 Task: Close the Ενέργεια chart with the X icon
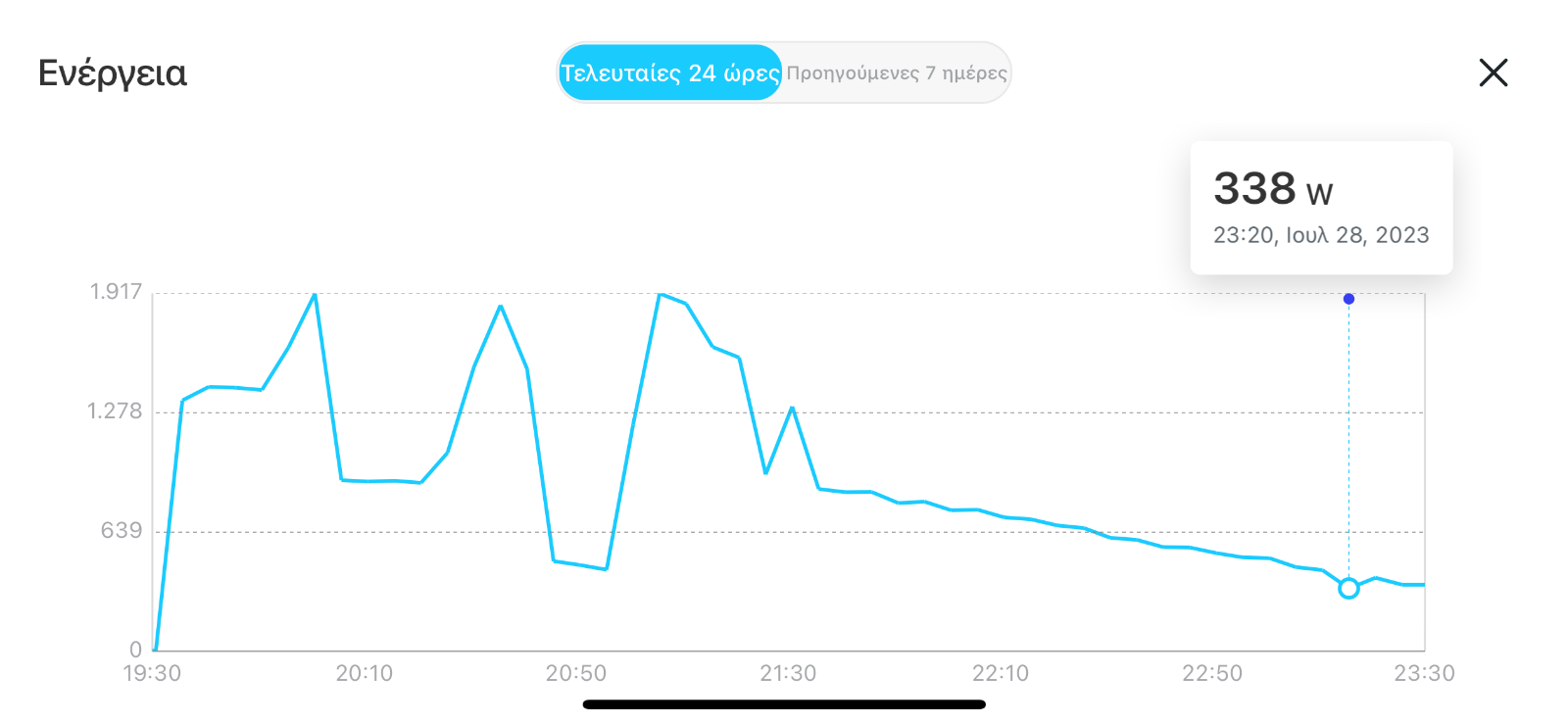pos(1493,72)
